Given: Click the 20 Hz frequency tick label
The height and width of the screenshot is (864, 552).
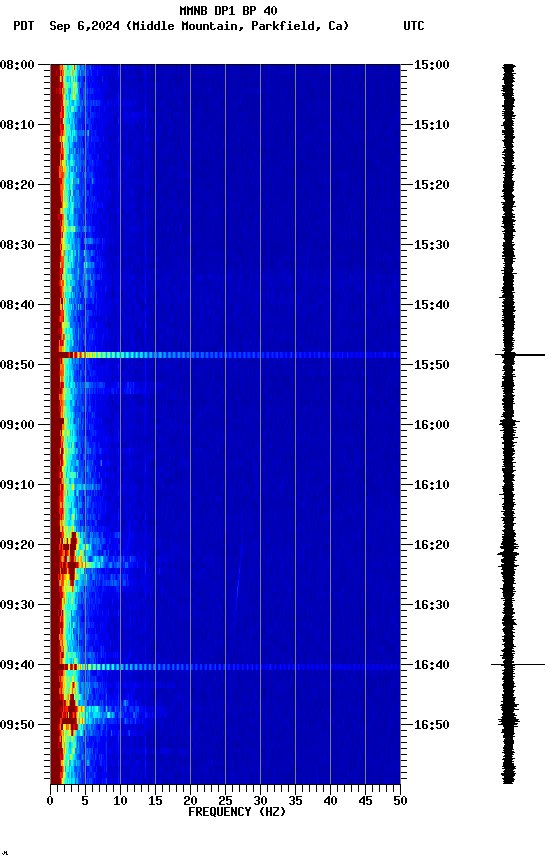Looking at the screenshot, I should pos(190,801).
